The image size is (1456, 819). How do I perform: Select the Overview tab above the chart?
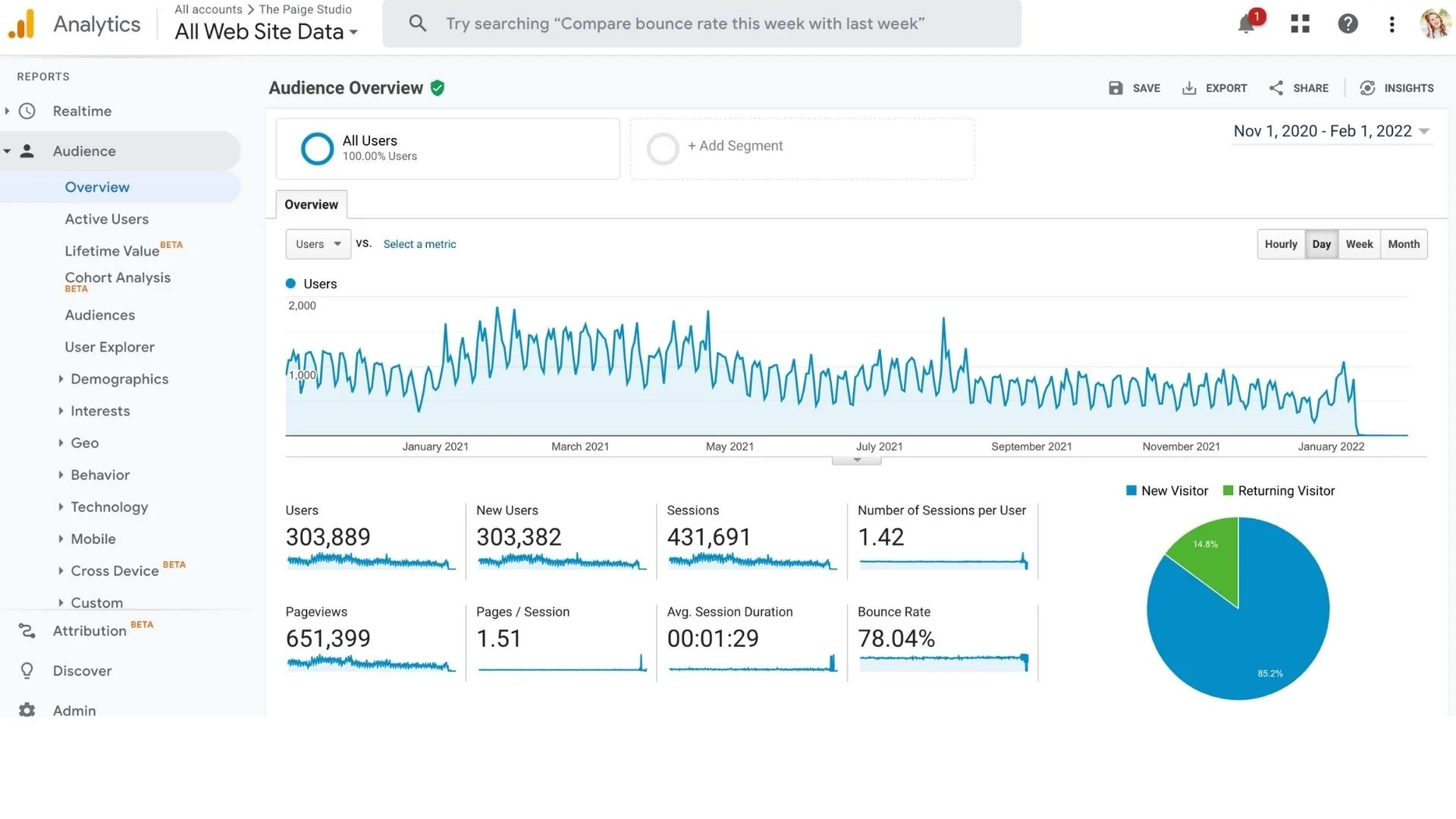pos(311,205)
